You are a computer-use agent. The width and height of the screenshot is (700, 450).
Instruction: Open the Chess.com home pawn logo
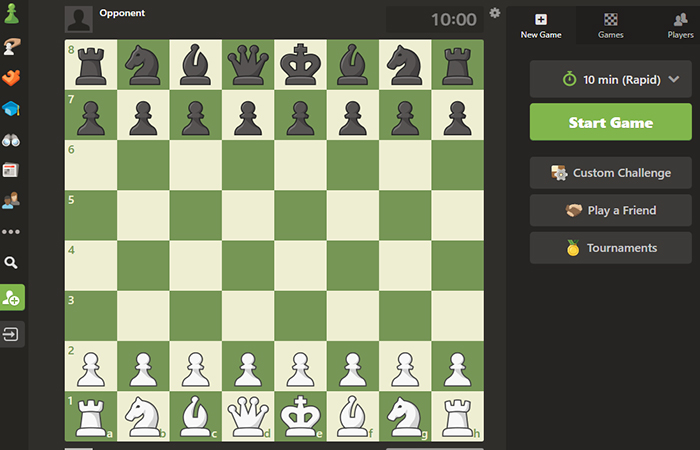click(12, 13)
